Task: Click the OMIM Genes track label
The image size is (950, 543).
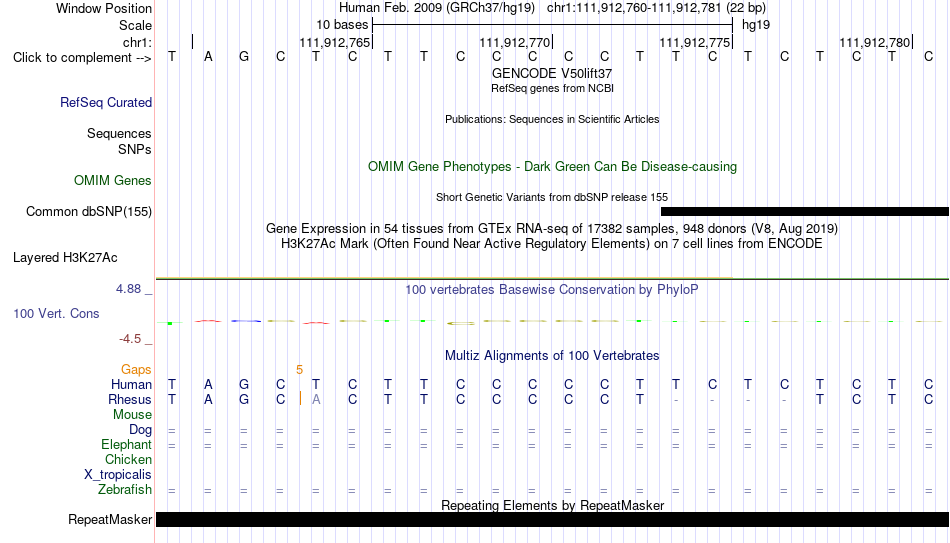Action: tap(113, 181)
